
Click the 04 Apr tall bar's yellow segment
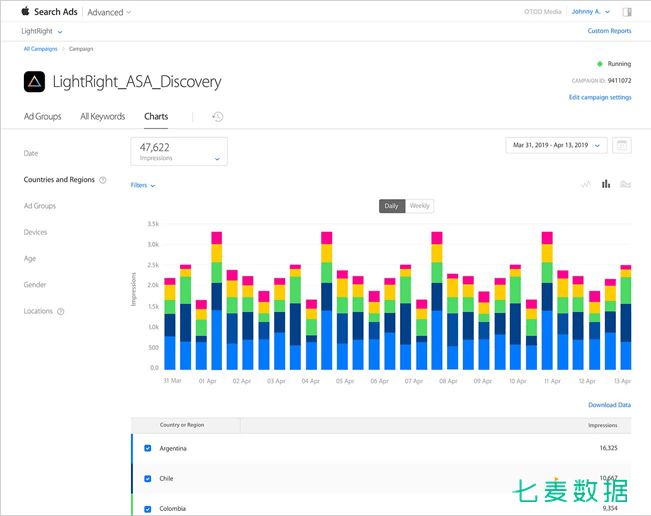pyautogui.click(x=327, y=253)
